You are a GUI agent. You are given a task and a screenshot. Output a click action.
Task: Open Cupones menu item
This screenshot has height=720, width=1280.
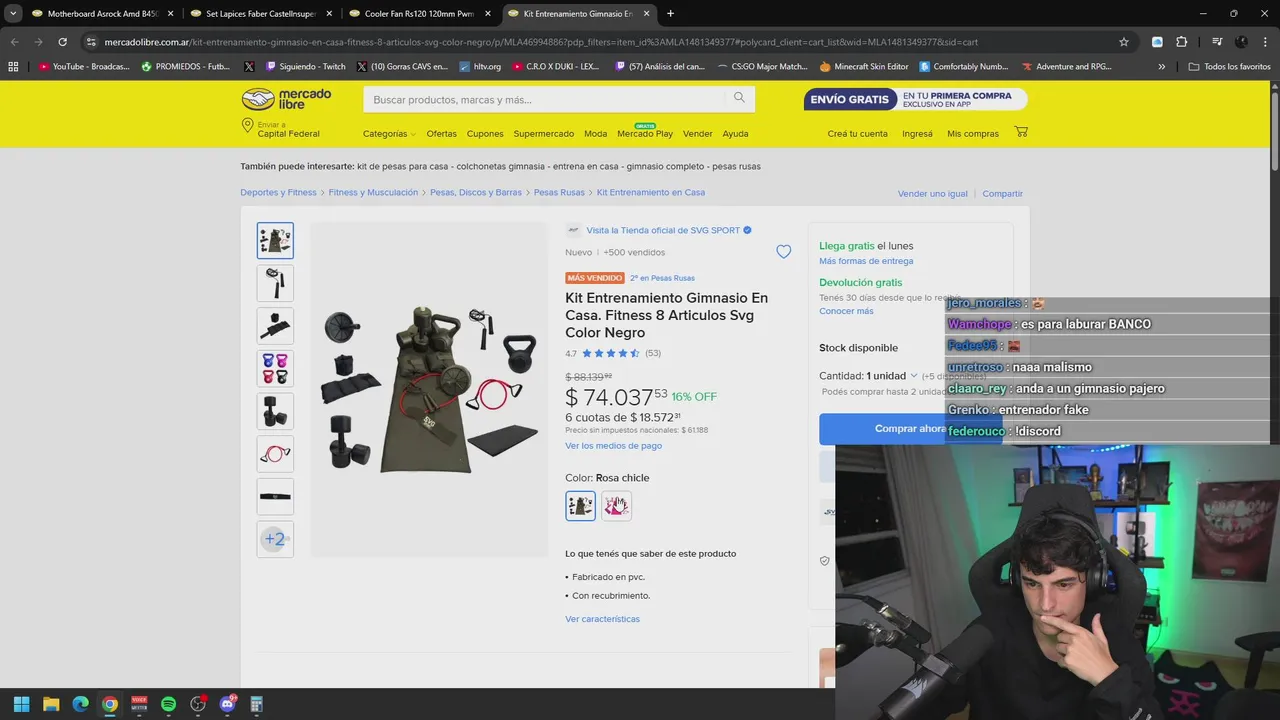click(x=485, y=134)
